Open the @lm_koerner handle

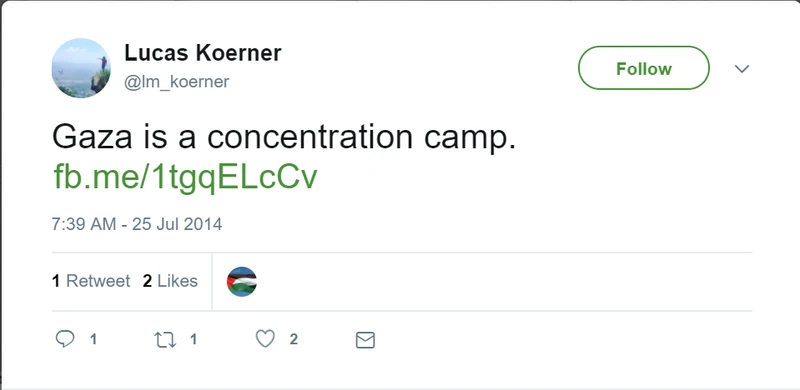point(177,82)
